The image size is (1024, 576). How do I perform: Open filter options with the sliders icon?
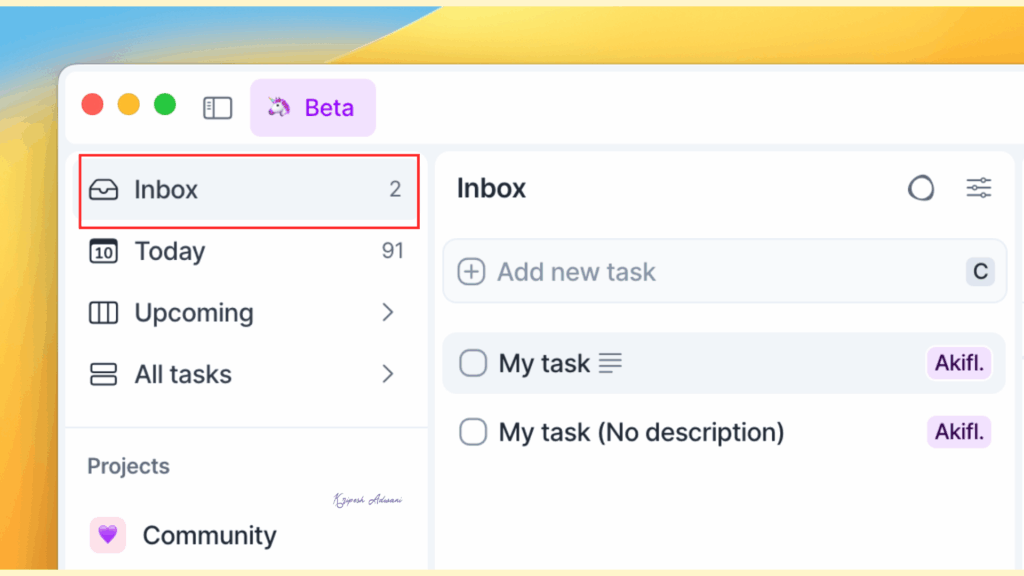(x=979, y=187)
